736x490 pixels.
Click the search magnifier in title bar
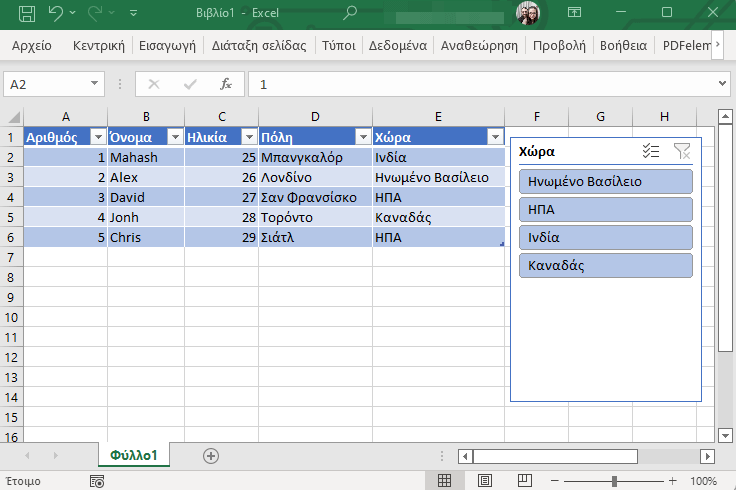pyautogui.click(x=350, y=13)
